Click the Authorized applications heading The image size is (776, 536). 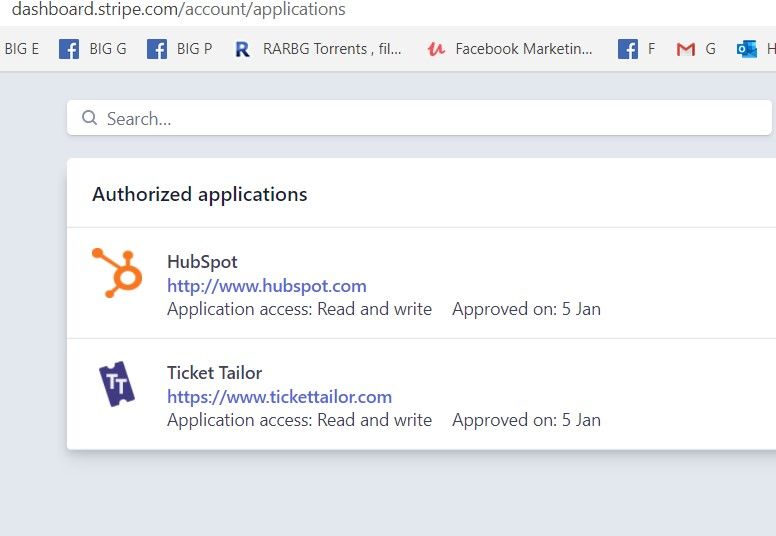(x=200, y=194)
